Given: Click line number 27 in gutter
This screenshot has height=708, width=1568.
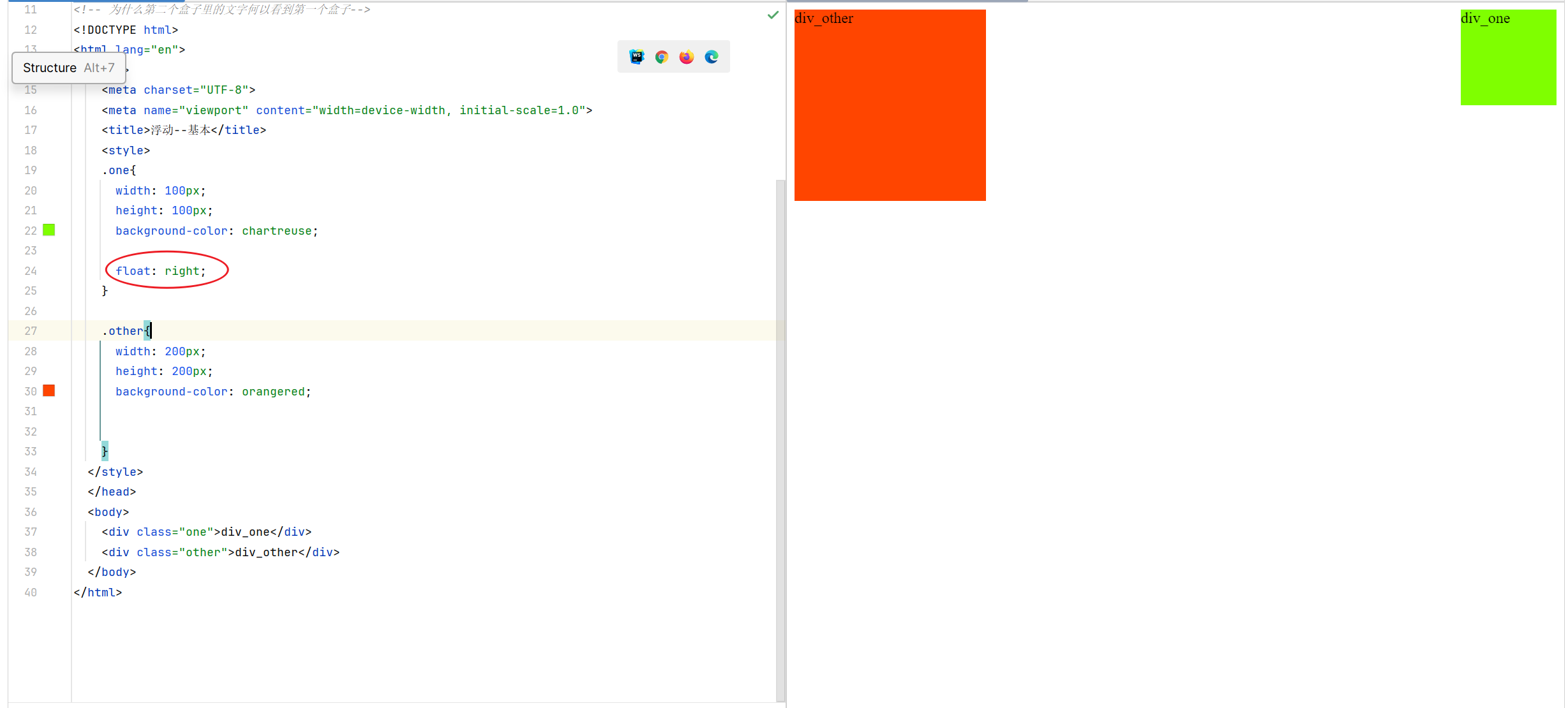Looking at the screenshot, I should (31, 331).
